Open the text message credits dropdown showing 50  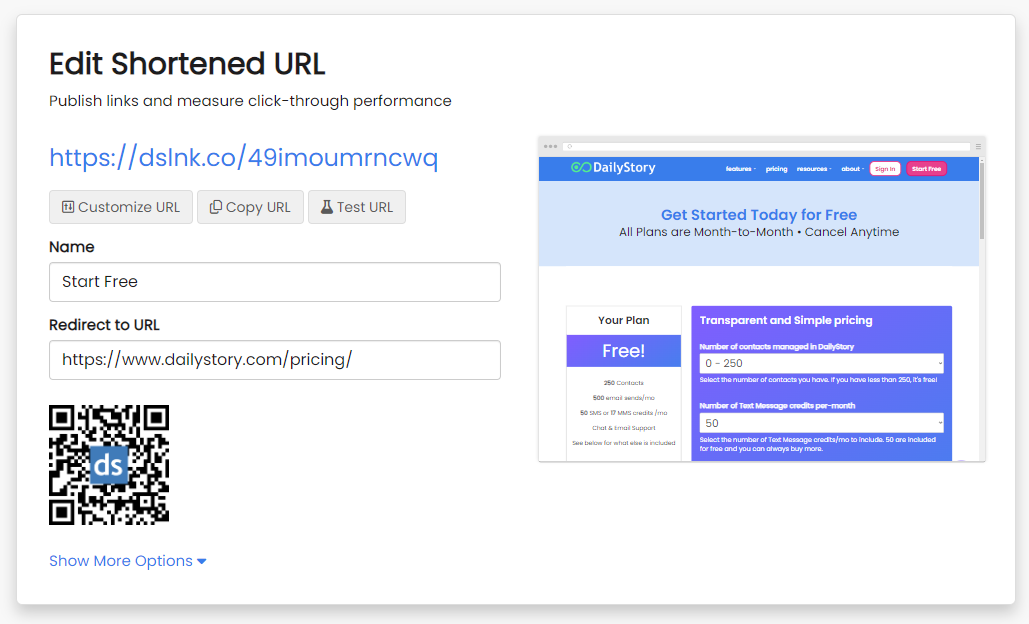(x=821, y=423)
